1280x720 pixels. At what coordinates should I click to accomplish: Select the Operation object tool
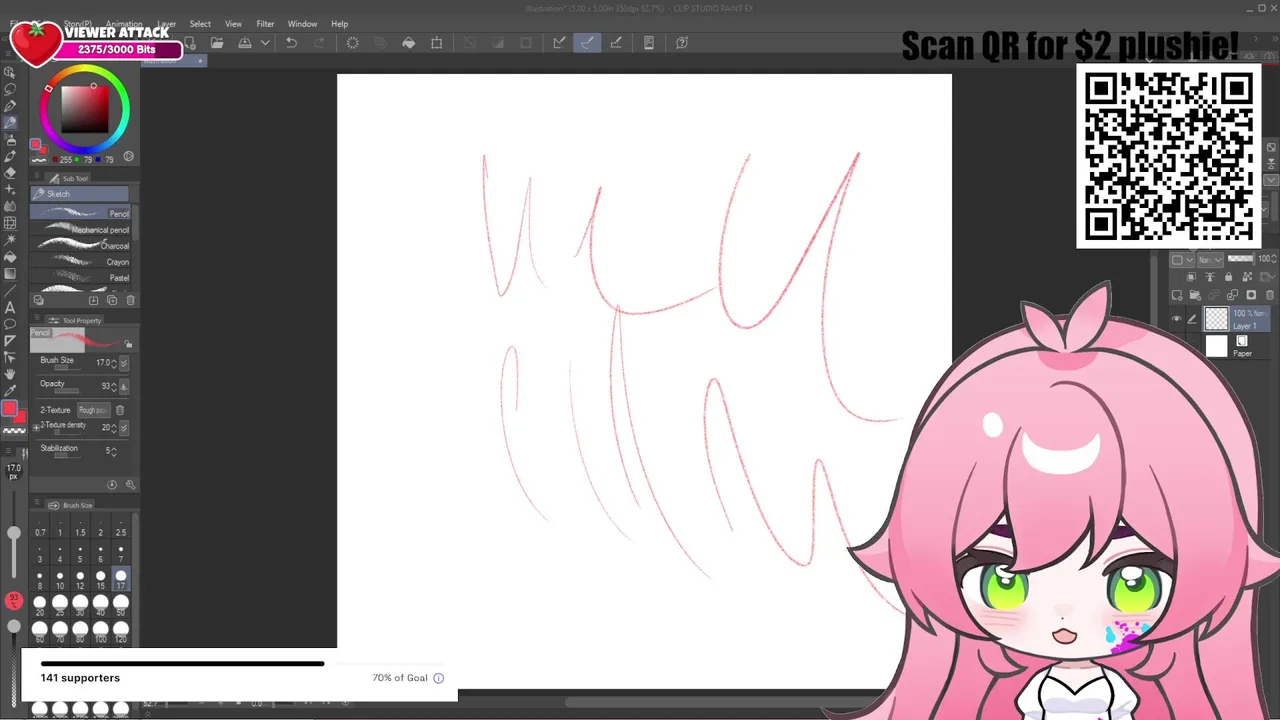[10, 72]
